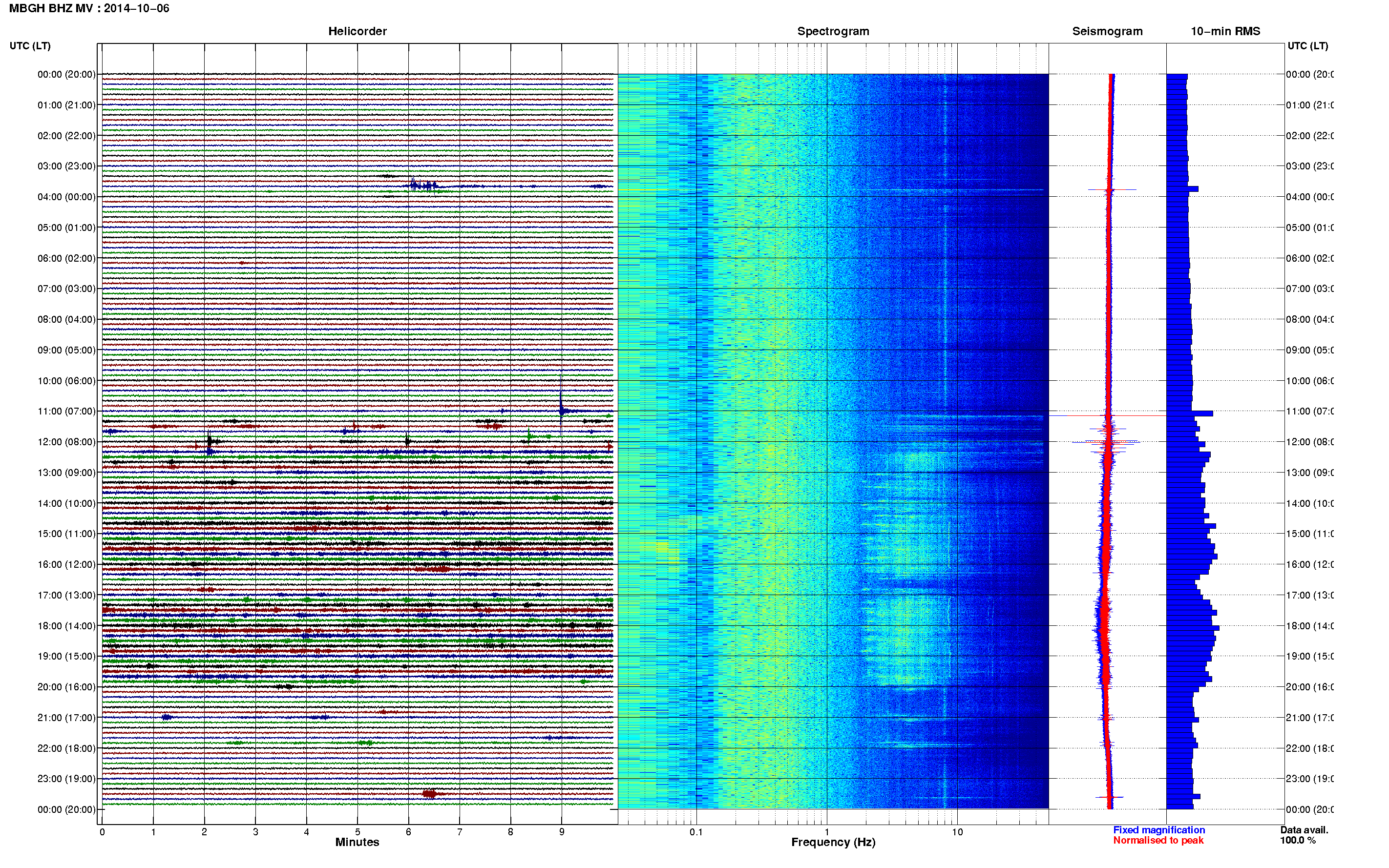This screenshot has width=1389, height=868.
Task: Click the left '16:00 (12:00)' time label
Action: pyautogui.click(x=66, y=564)
